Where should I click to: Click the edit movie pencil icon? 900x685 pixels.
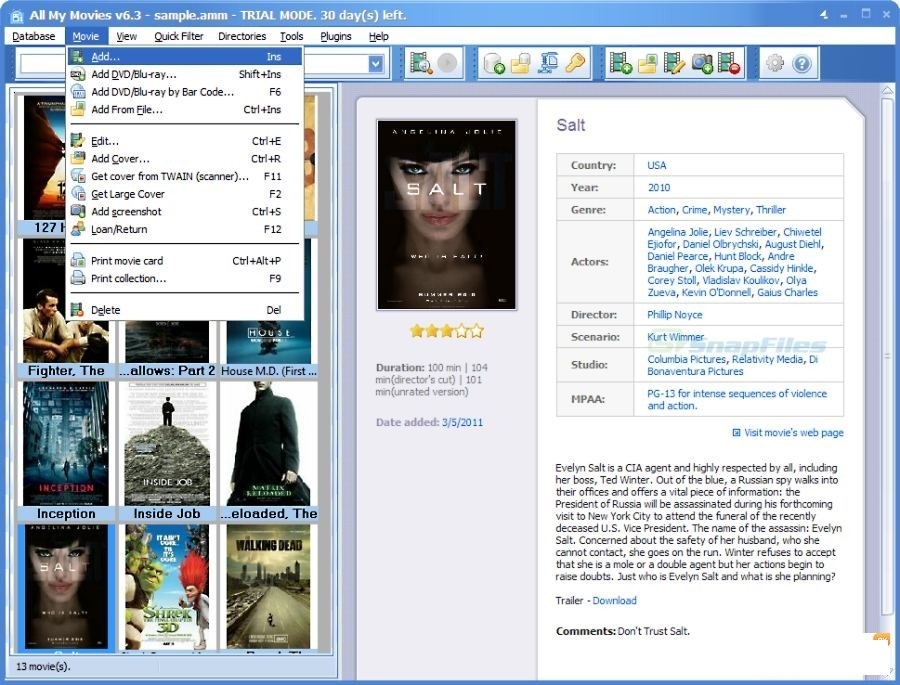tap(675, 64)
